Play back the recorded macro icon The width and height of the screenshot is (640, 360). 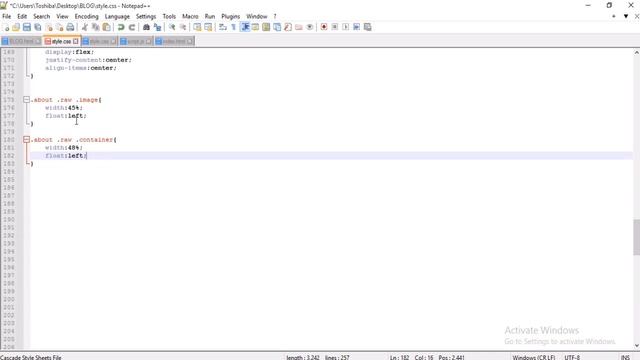tap(346, 27)
